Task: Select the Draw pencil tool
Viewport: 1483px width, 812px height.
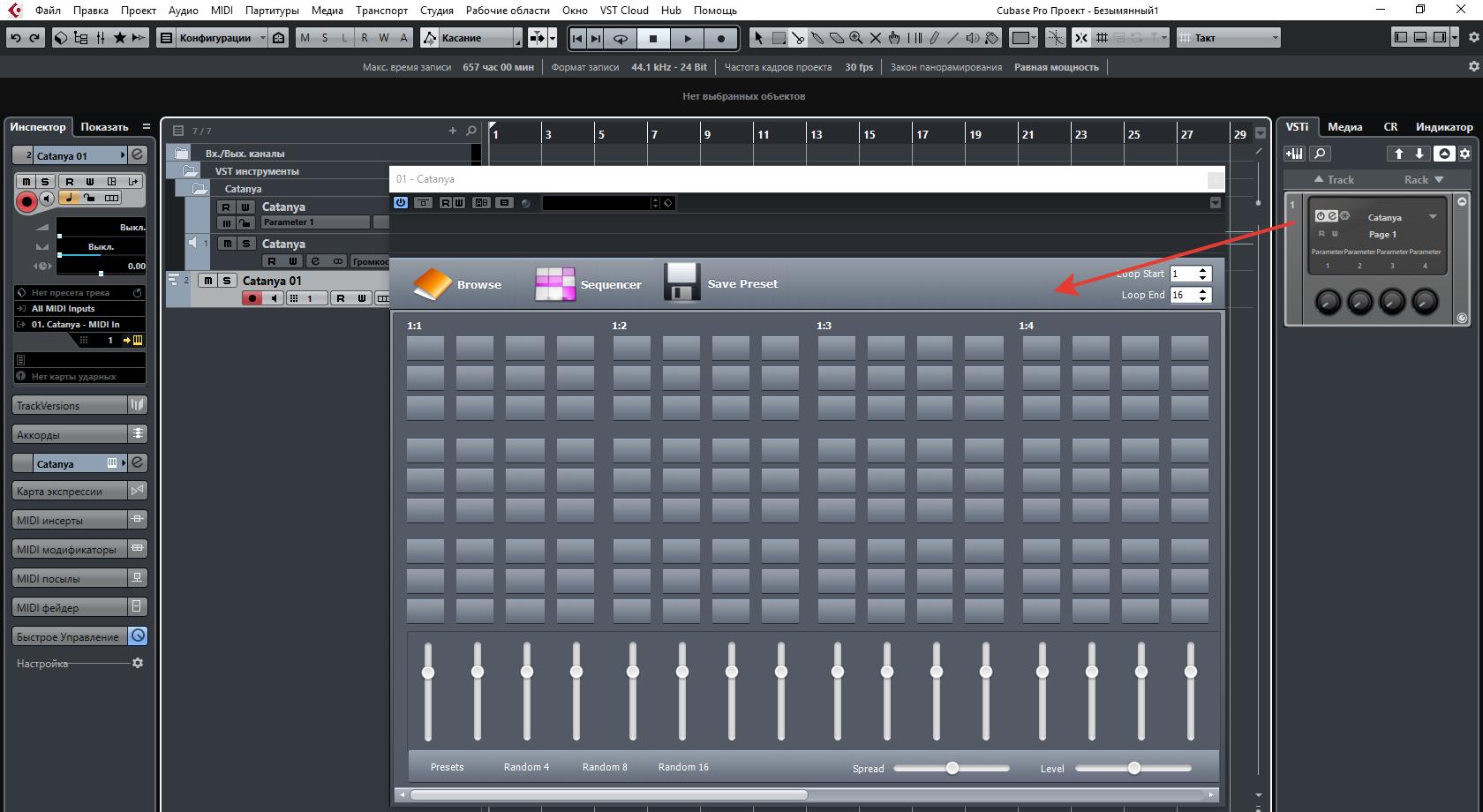Action: 934,38
